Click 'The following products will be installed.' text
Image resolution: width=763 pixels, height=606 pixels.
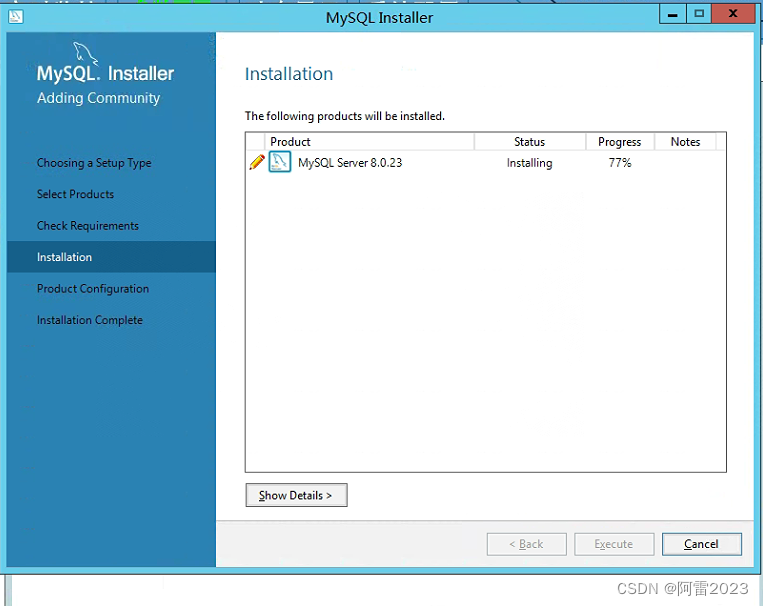pos(345,116)
